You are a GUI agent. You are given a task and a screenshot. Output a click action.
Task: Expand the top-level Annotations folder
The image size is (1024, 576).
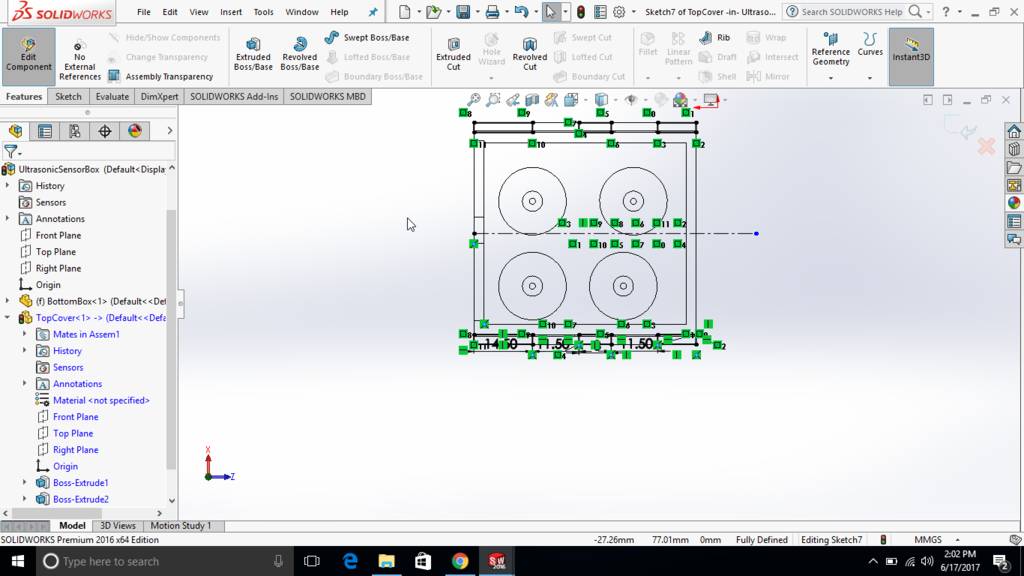pyautogui.click(x=8, y=218)
